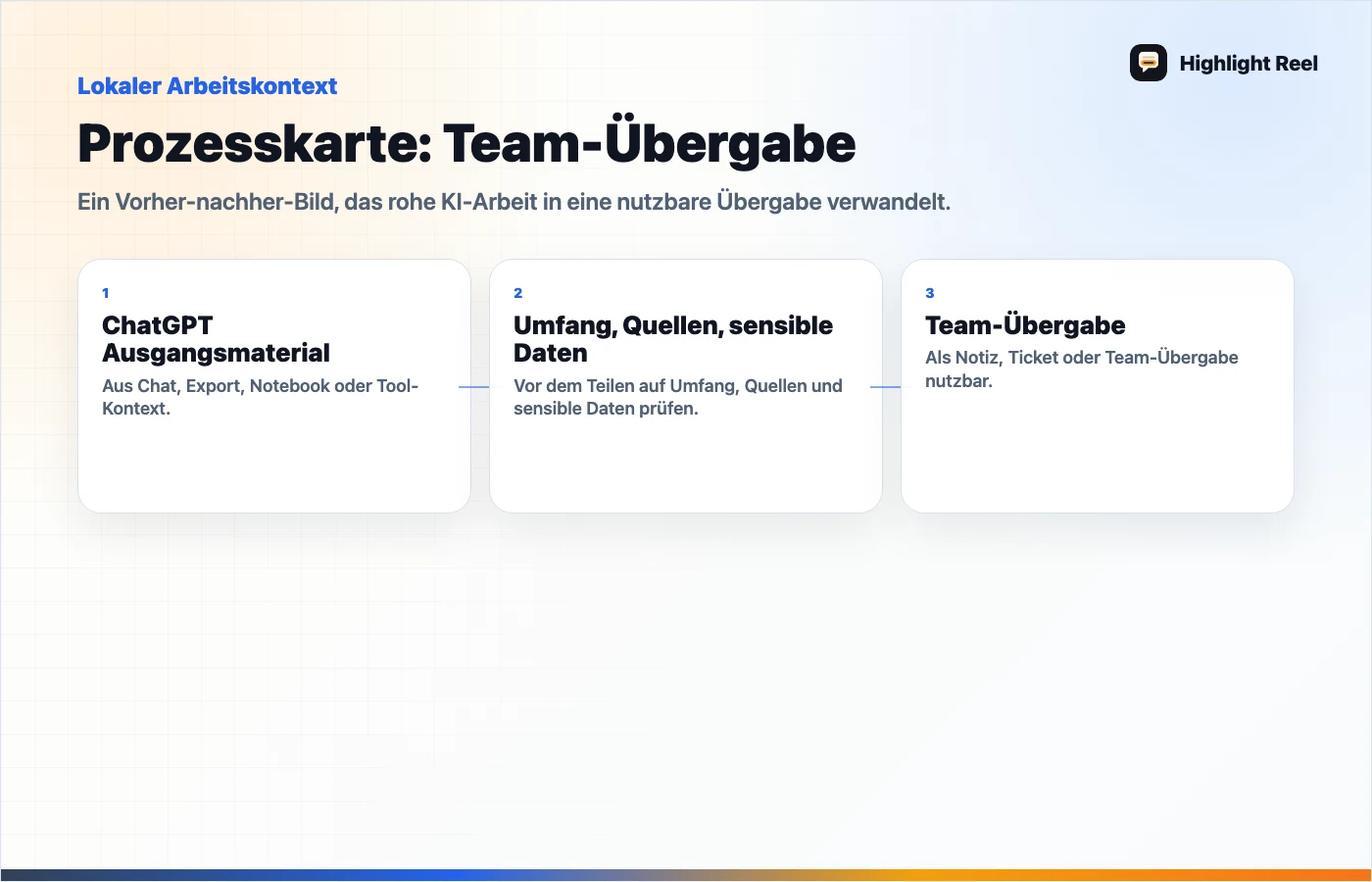Image resolution: width=1372 pixels, height=882 pixels.
Task: Click the subtitle beginning 'Ein Vorher-nachher-Bild'
Action: tap(514, 202)
